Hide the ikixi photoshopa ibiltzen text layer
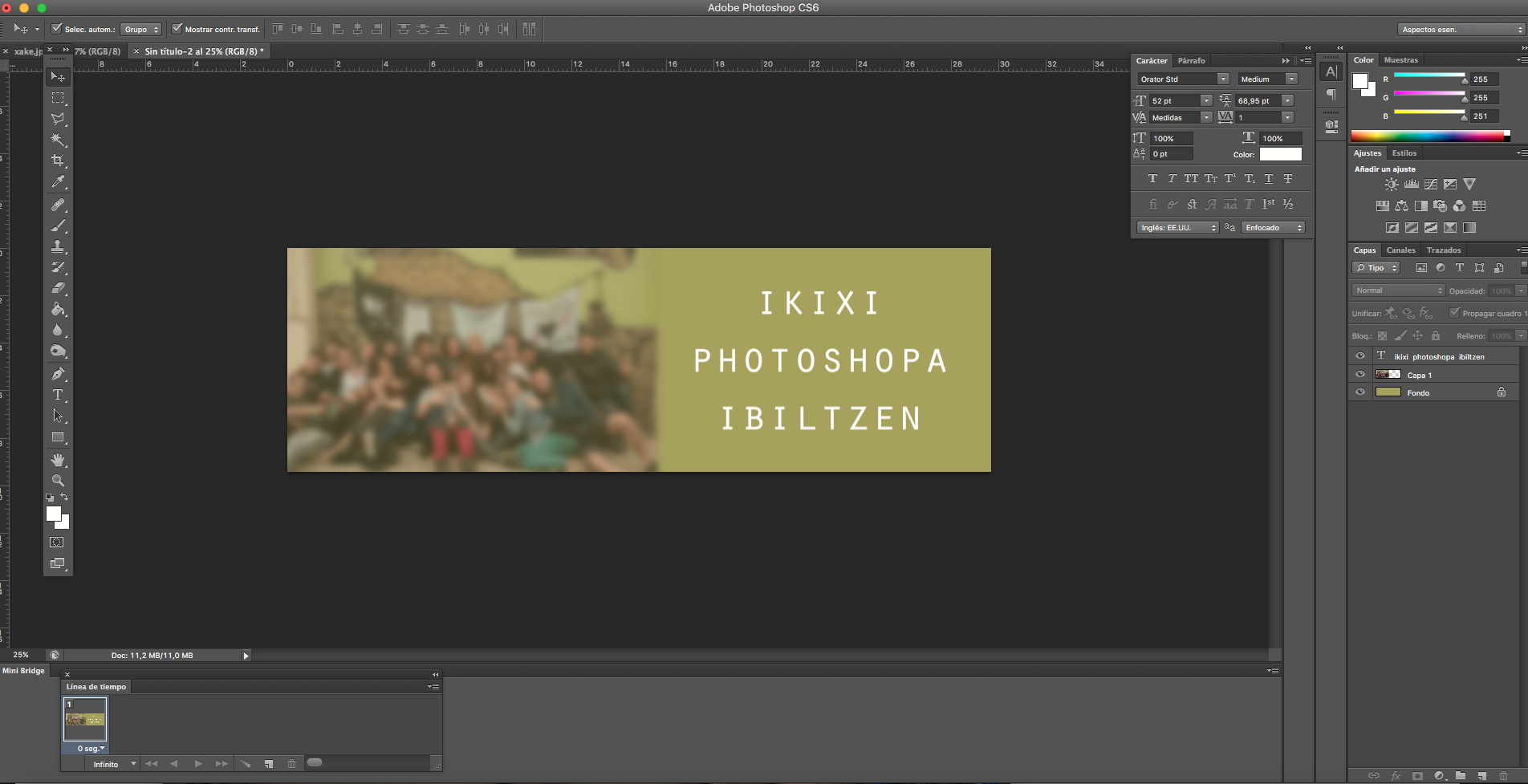The height and width of the screenshot is (784, 1528). (x=1360, y=356)
